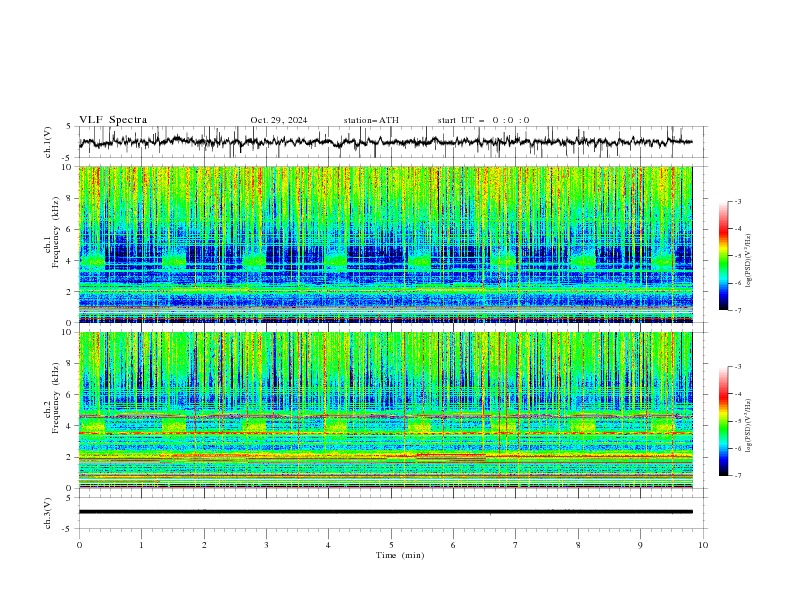Click the ch.1 spectrogram color scale bar
792x612 pixels.
(x=723, y=255)
